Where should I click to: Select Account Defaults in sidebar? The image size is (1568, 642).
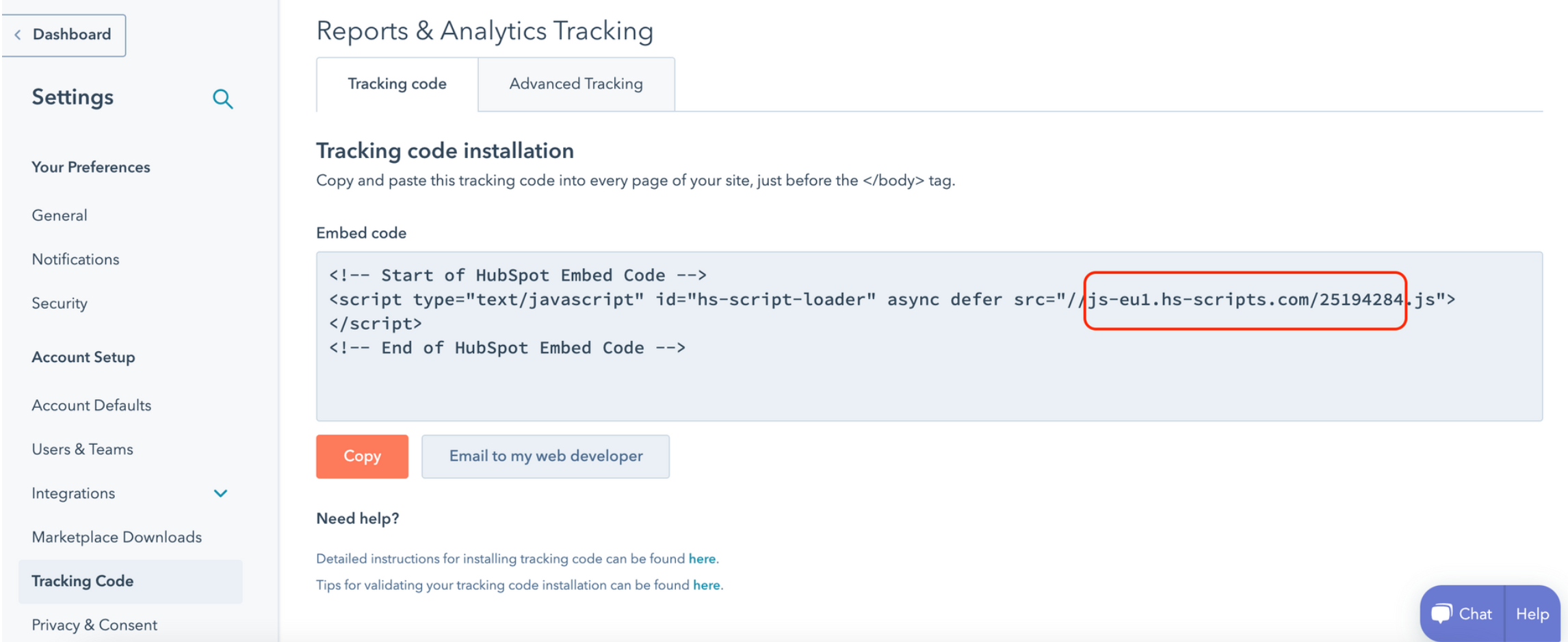click(x=92, y=405)
